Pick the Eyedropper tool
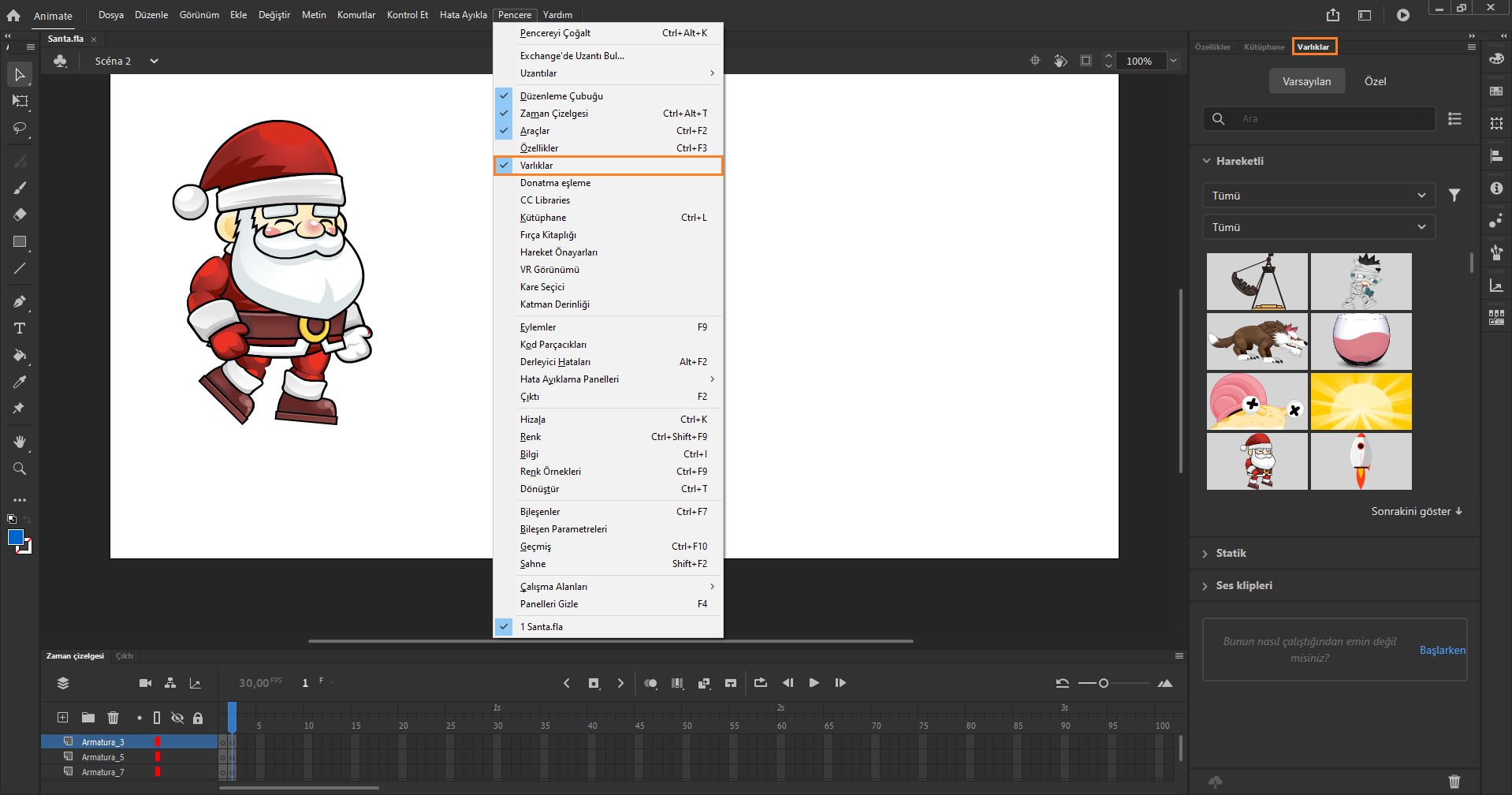 [20, 382]
